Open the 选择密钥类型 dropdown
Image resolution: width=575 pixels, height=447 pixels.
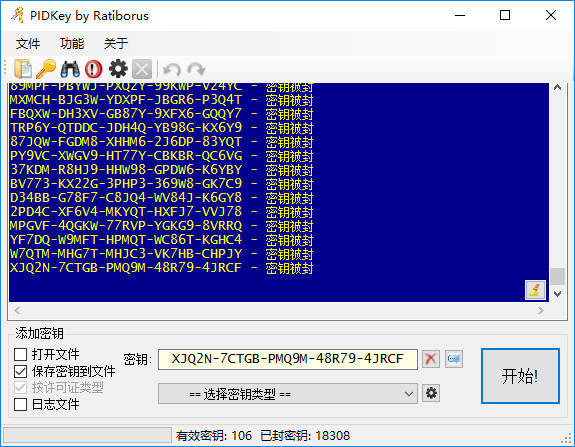coord(288,393)
